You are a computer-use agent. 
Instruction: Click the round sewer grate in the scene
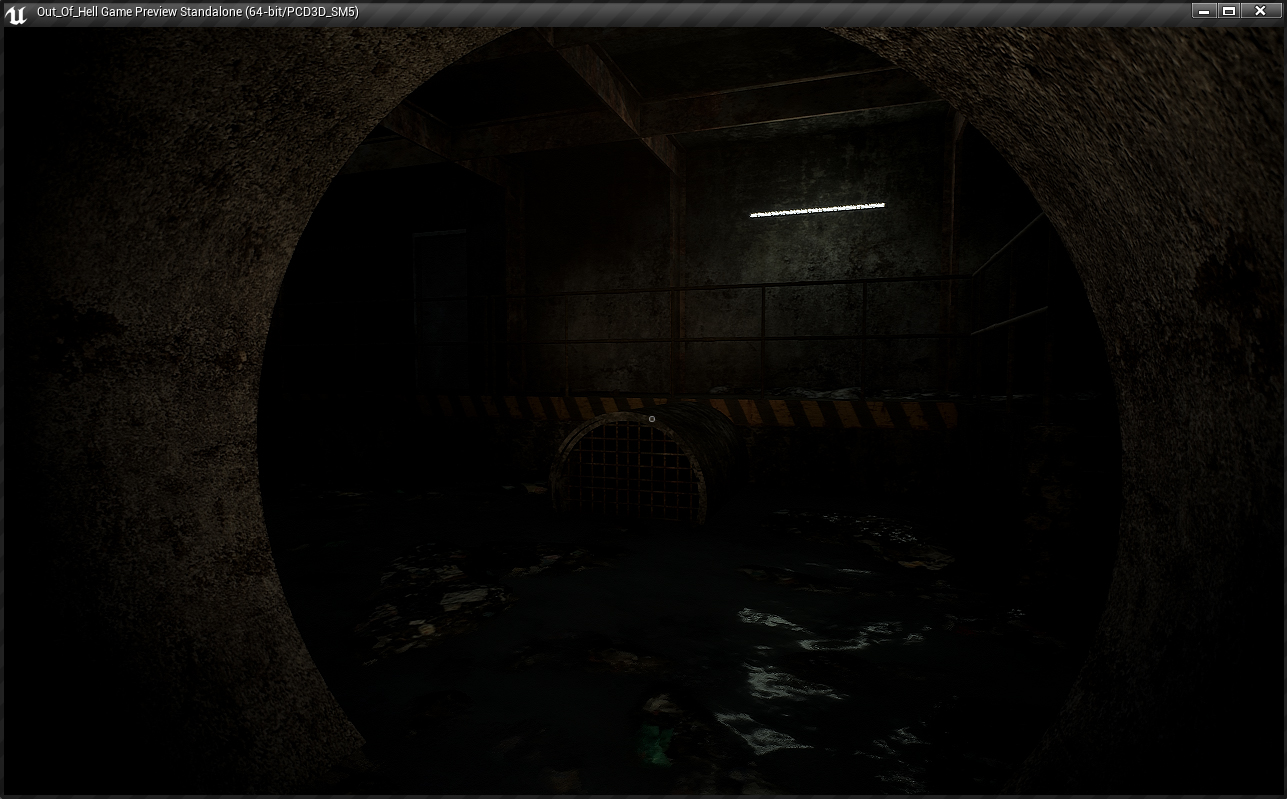pos(628,468)
